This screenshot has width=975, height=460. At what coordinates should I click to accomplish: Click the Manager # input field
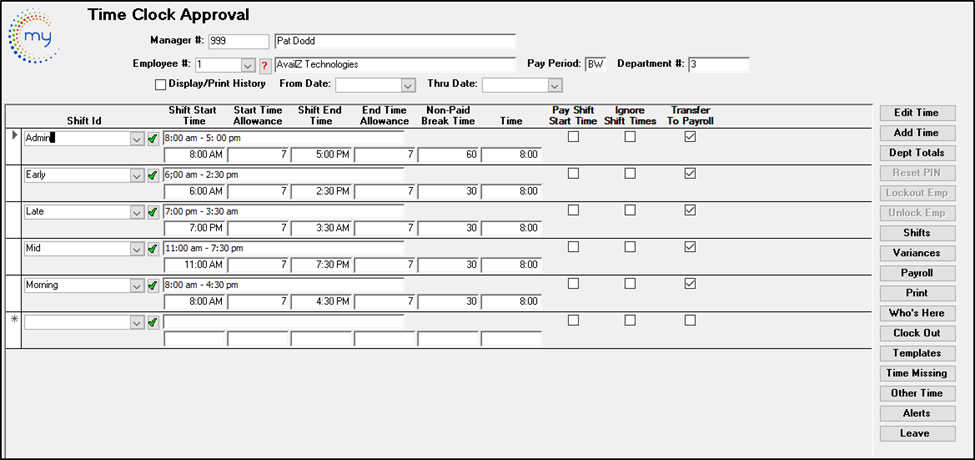238,42
